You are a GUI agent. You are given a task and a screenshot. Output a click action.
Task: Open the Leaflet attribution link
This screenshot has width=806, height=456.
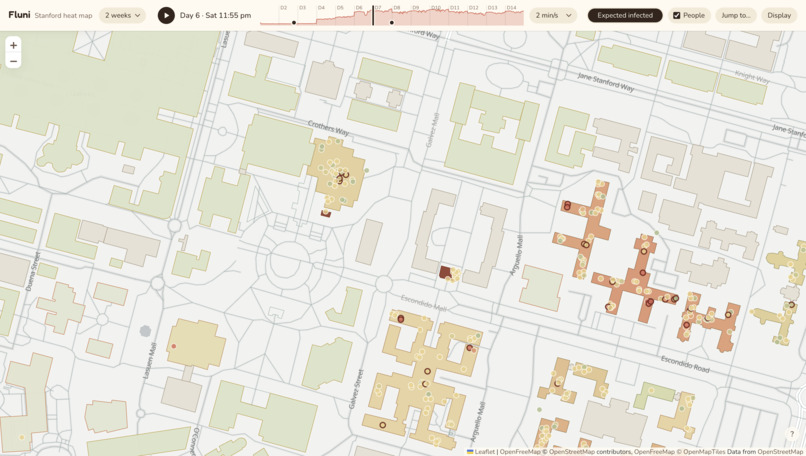pos(484,452)
